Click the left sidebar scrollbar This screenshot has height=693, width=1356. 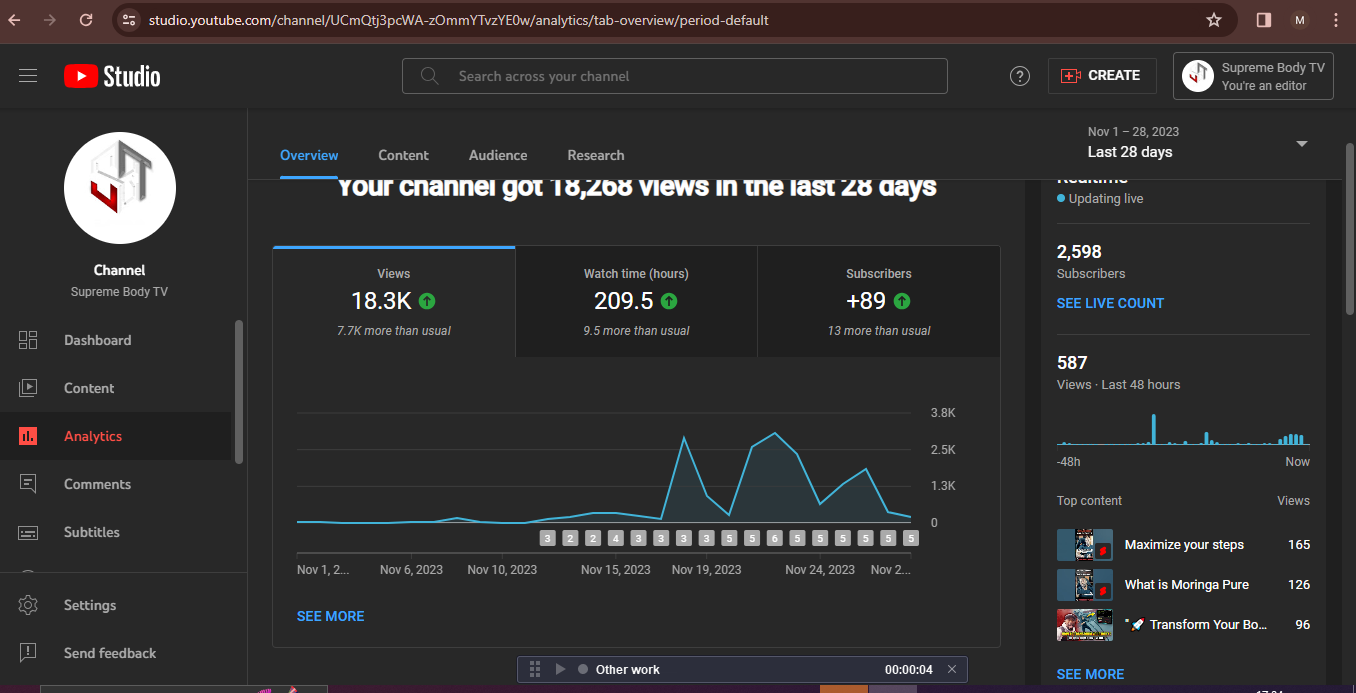click(x=238, y=391)
